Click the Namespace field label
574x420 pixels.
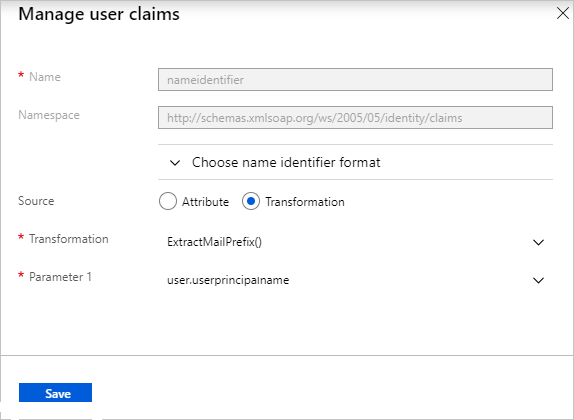(49, 115)
